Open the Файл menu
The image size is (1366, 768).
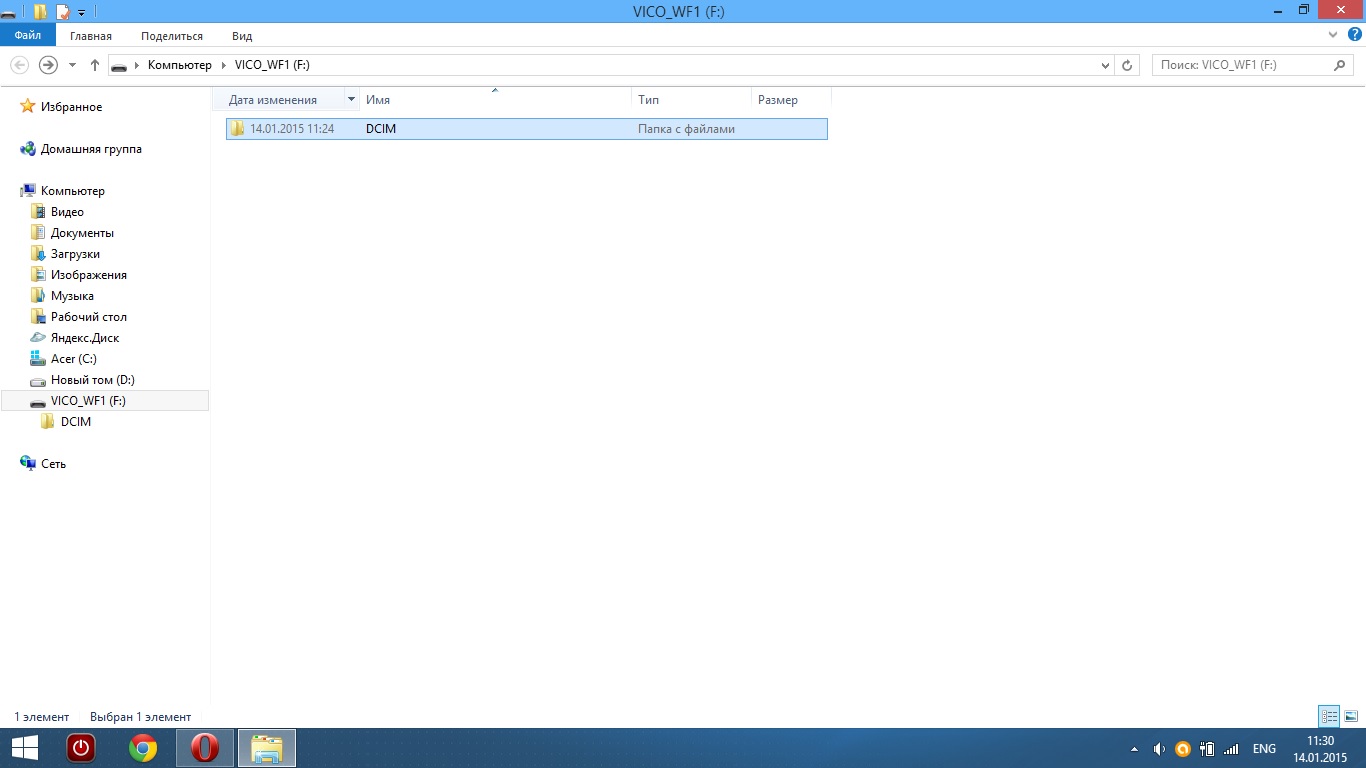[28, 35]
